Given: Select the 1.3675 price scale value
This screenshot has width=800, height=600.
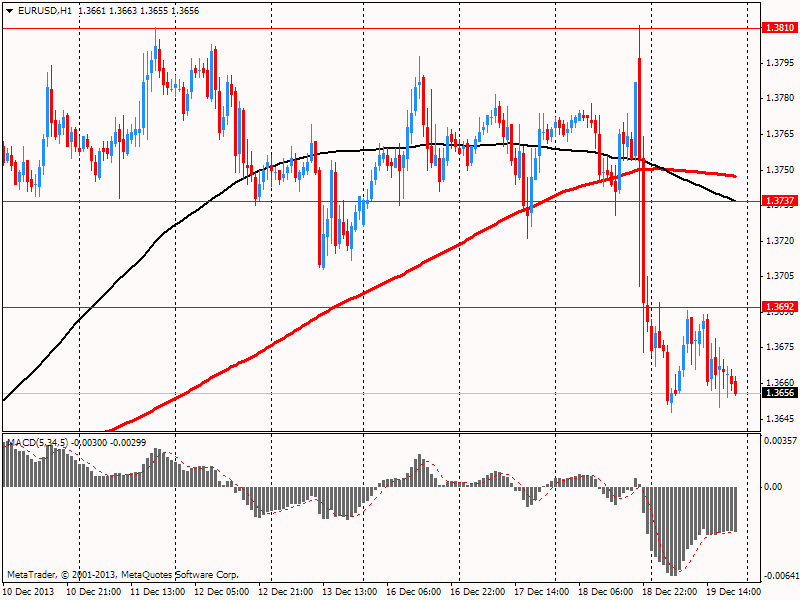Looking at the screenshot, I should [780, 347].
